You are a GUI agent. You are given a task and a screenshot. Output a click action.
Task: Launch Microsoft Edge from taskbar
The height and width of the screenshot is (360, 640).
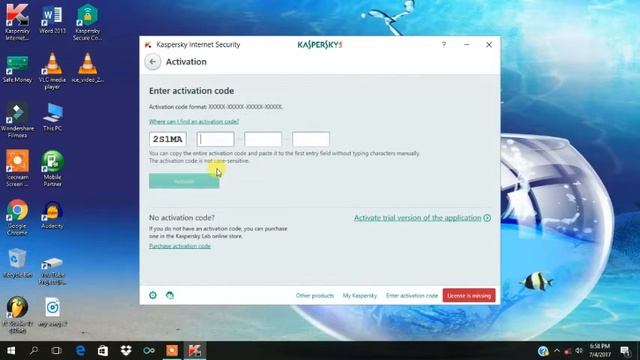point(80,351)
